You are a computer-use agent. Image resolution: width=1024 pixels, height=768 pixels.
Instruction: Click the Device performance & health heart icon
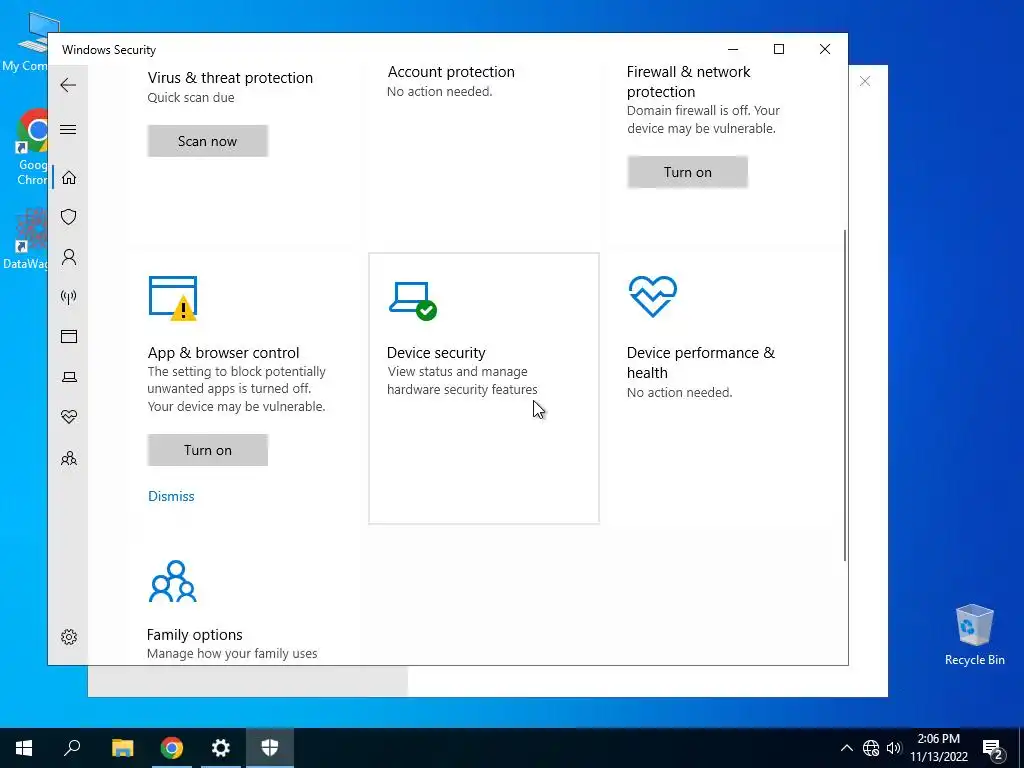coord(652,296)
